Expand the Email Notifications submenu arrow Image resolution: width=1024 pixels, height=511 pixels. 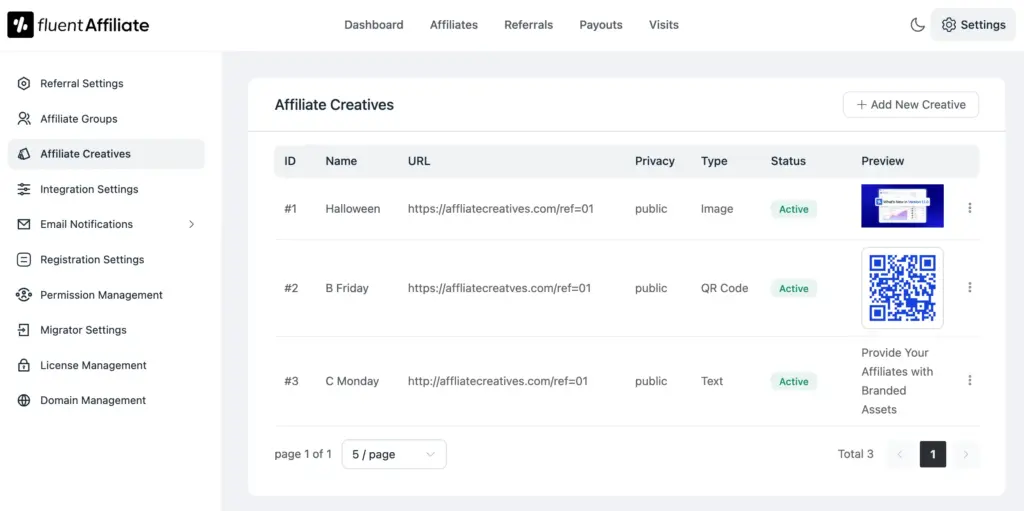pos(191,224)
